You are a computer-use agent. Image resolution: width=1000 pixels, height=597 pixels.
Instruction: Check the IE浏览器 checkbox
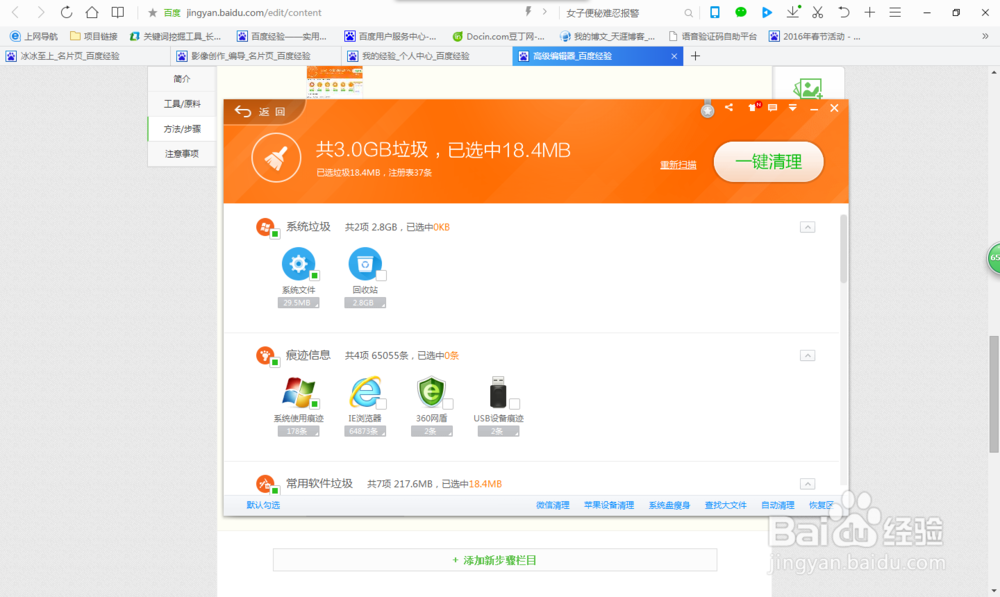[x=381, y=404]
